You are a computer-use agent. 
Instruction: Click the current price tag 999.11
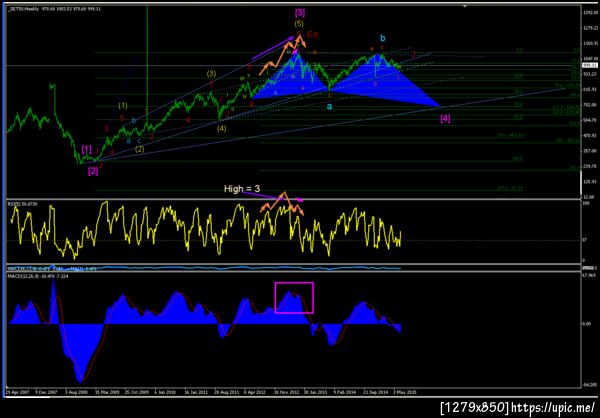588,66
